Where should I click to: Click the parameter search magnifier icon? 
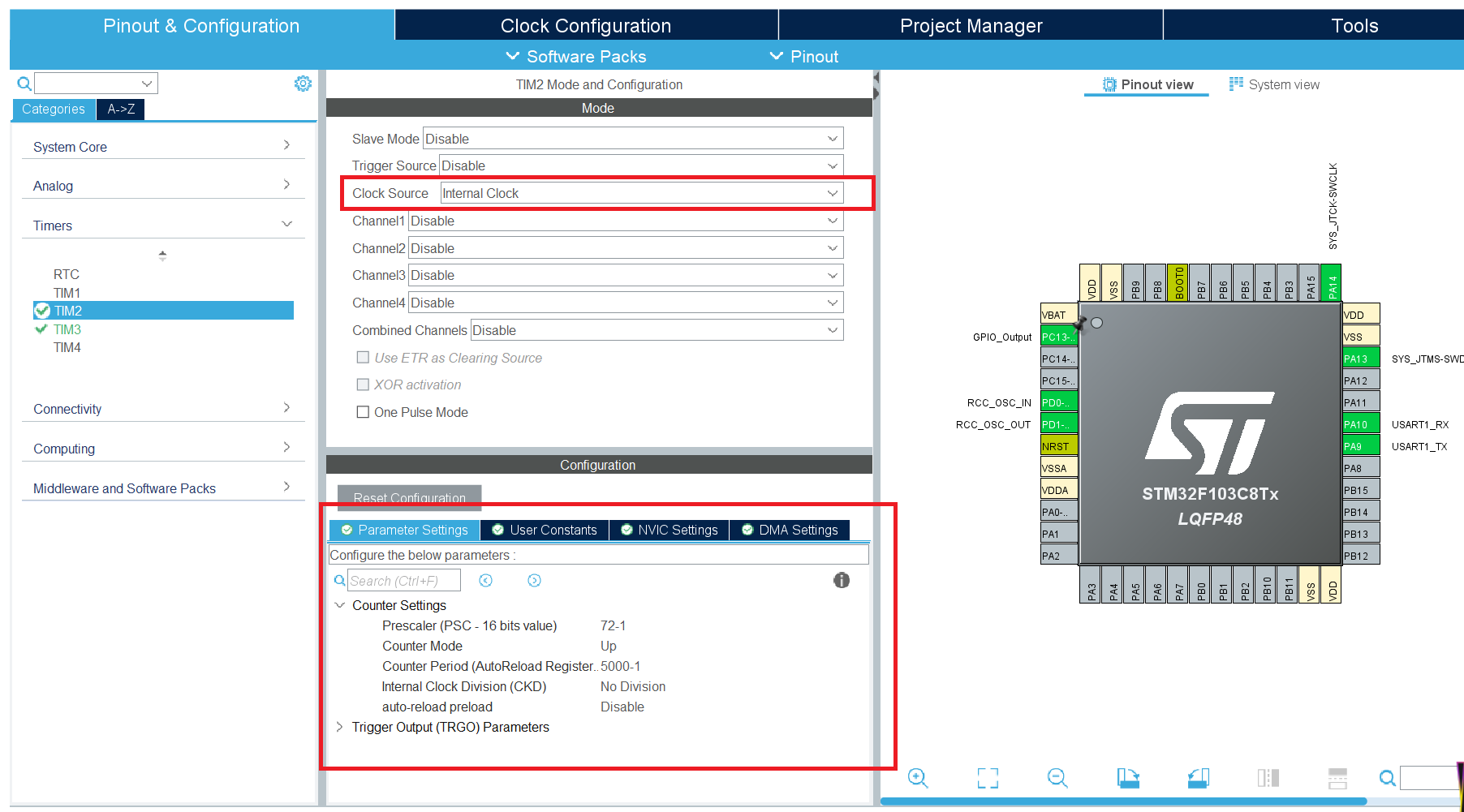340,580
